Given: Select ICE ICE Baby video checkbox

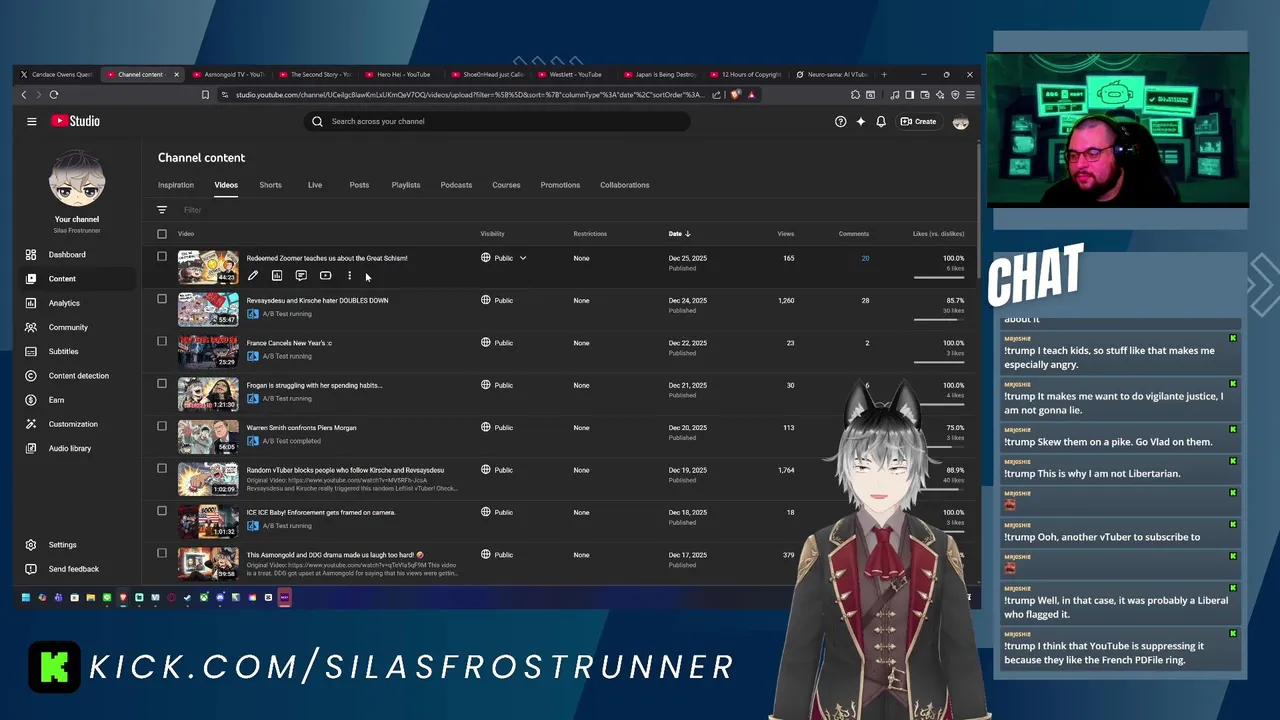Looking at the screenshot, I should 162,511.
